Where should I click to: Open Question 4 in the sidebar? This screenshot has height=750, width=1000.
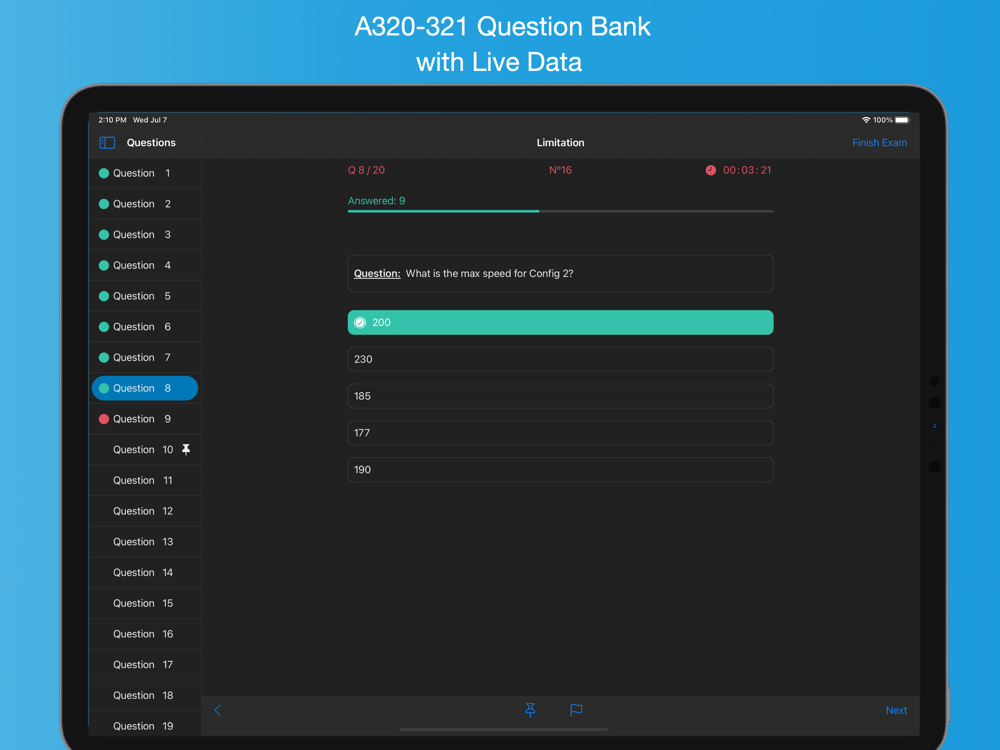(x=145, y=265)
